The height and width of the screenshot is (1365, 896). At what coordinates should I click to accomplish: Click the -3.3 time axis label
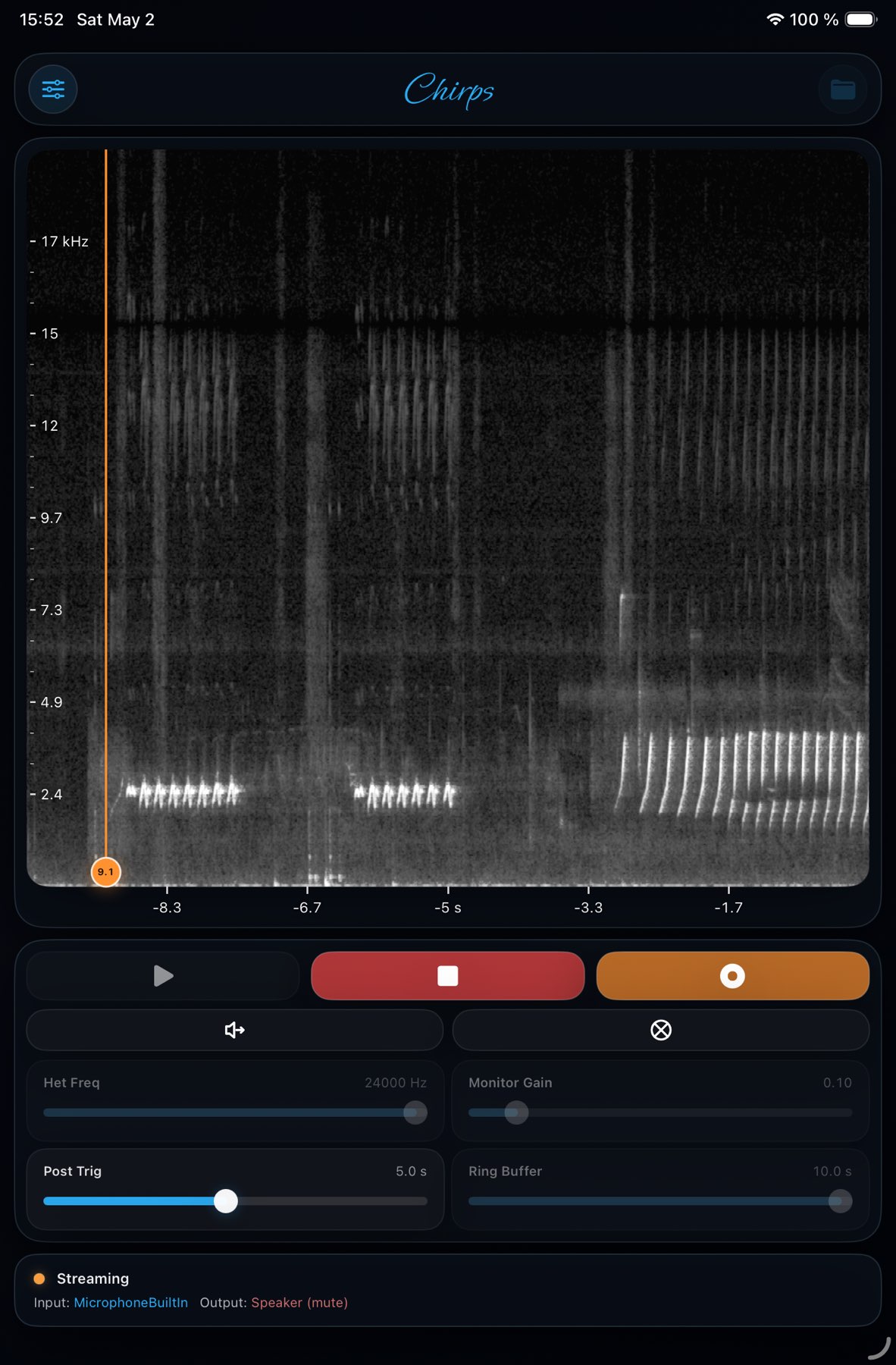(588, 908)
